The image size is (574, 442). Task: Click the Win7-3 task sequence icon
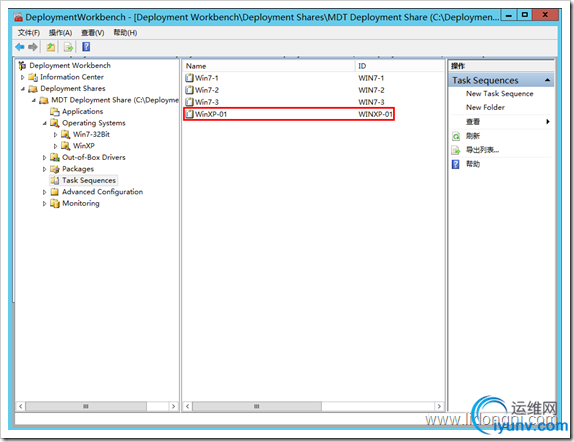coord(189,102)
